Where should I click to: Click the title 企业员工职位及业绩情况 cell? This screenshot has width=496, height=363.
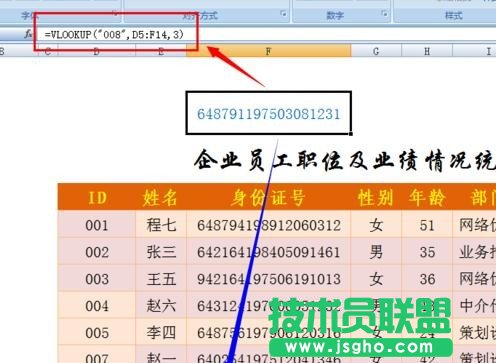pyautogui.click(x=344, y=161)
